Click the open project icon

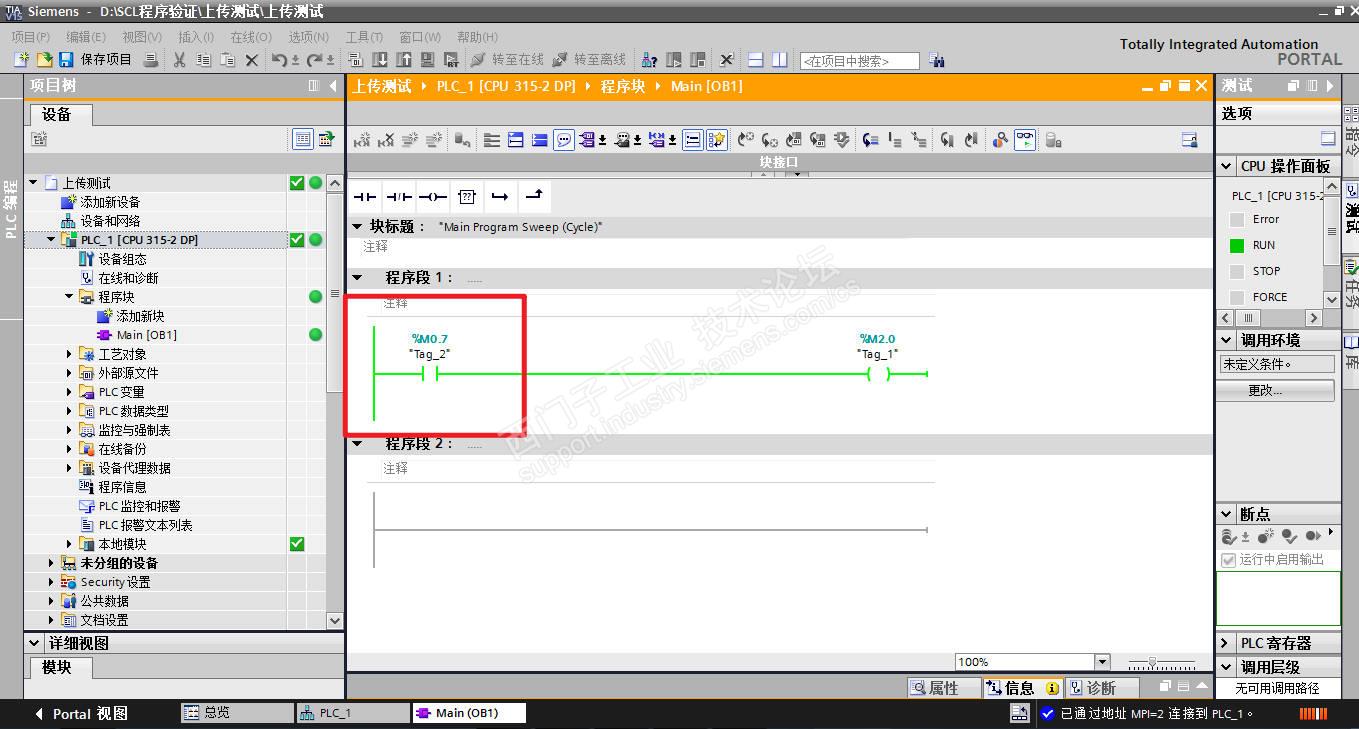click(x=44, y=60)
